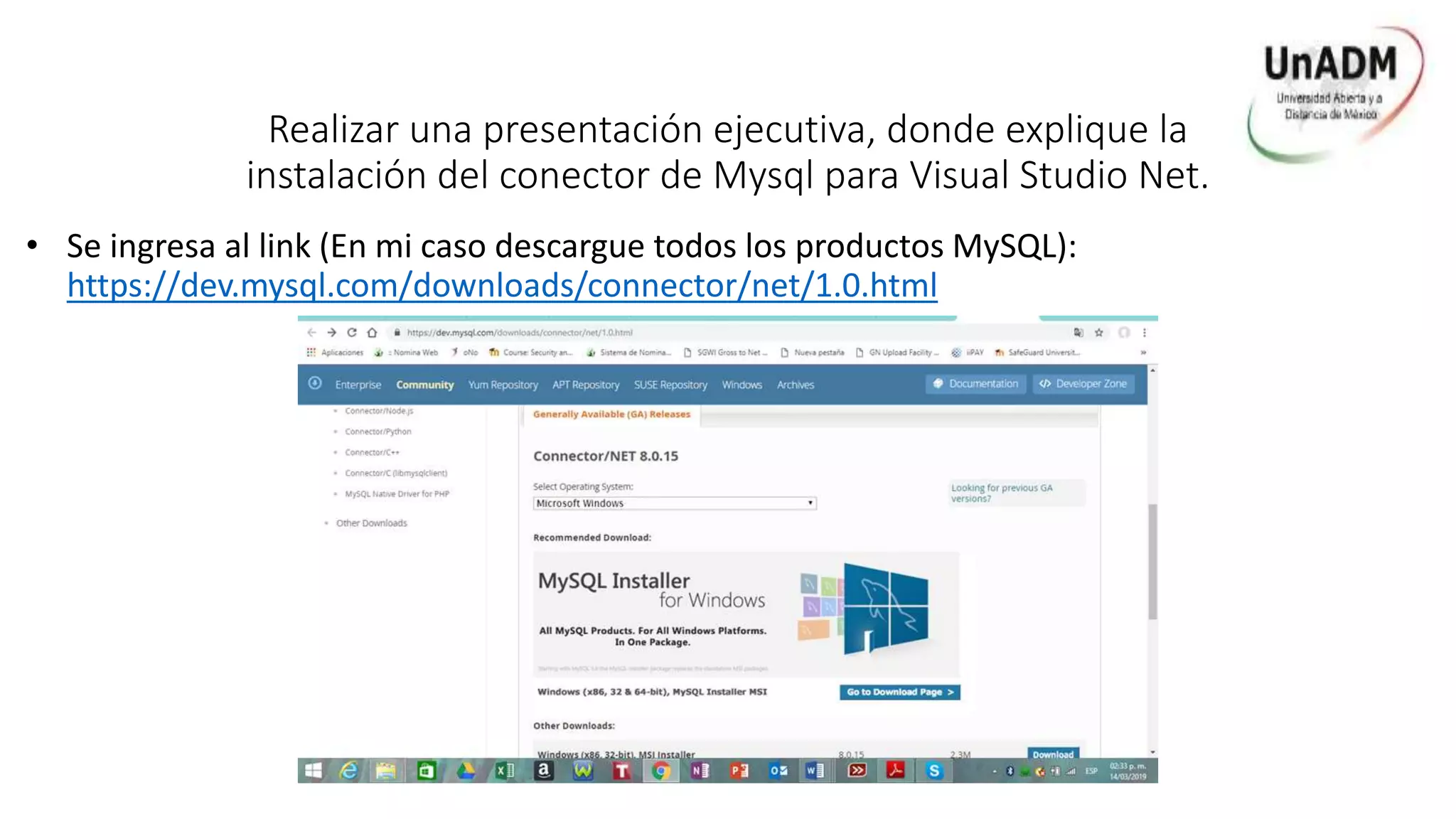Open the Connector/C++ sidebar link
This screenshot has width=1456, height=819.
(373, 452)
